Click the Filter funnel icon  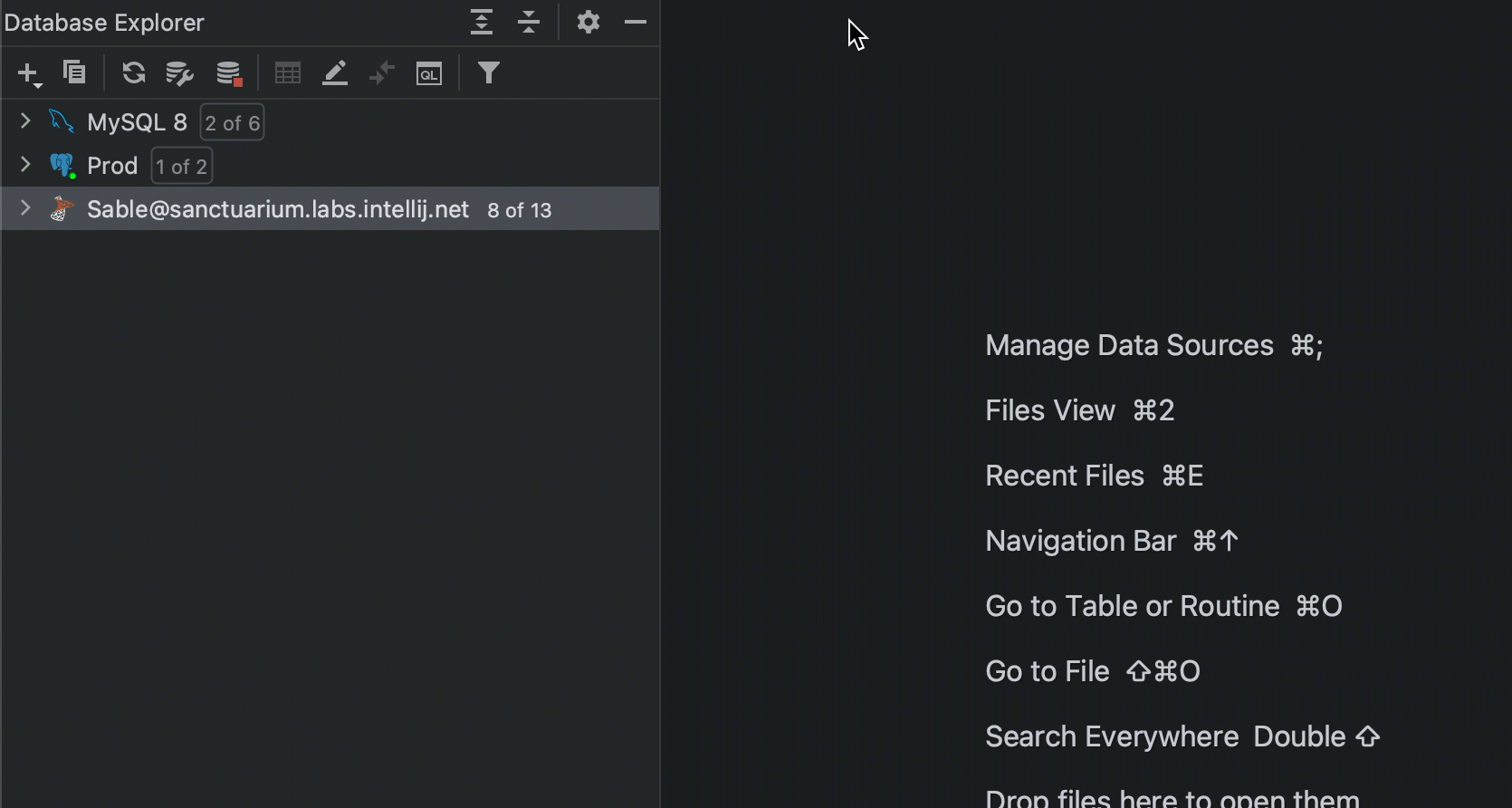(489, 72)
